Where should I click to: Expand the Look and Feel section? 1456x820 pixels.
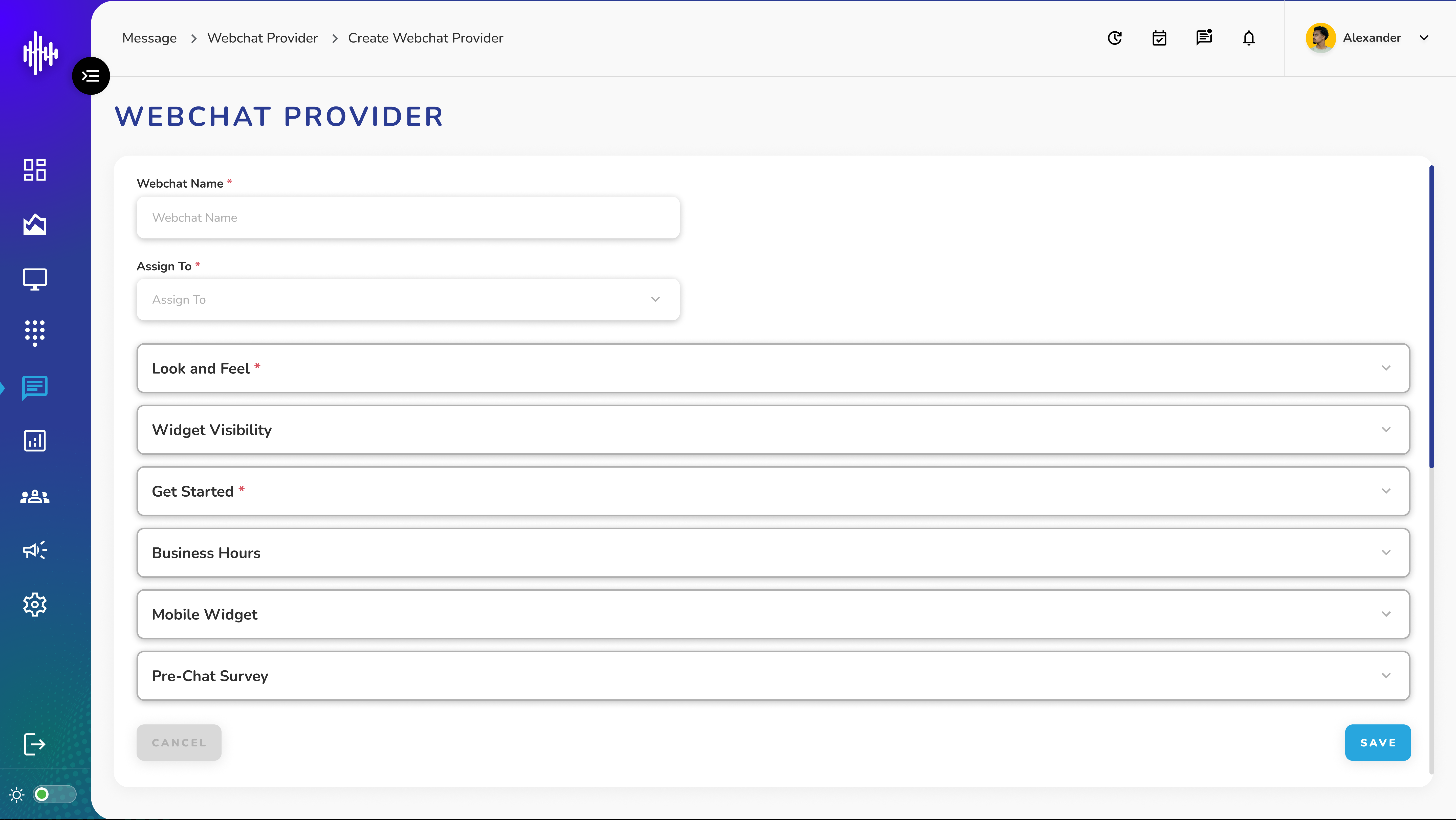point(773,368)
